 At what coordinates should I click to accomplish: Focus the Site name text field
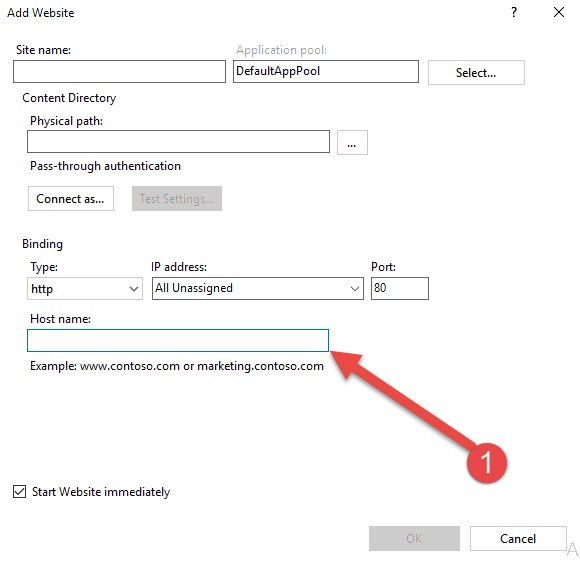pyautogui.click(x=119, y=71)
